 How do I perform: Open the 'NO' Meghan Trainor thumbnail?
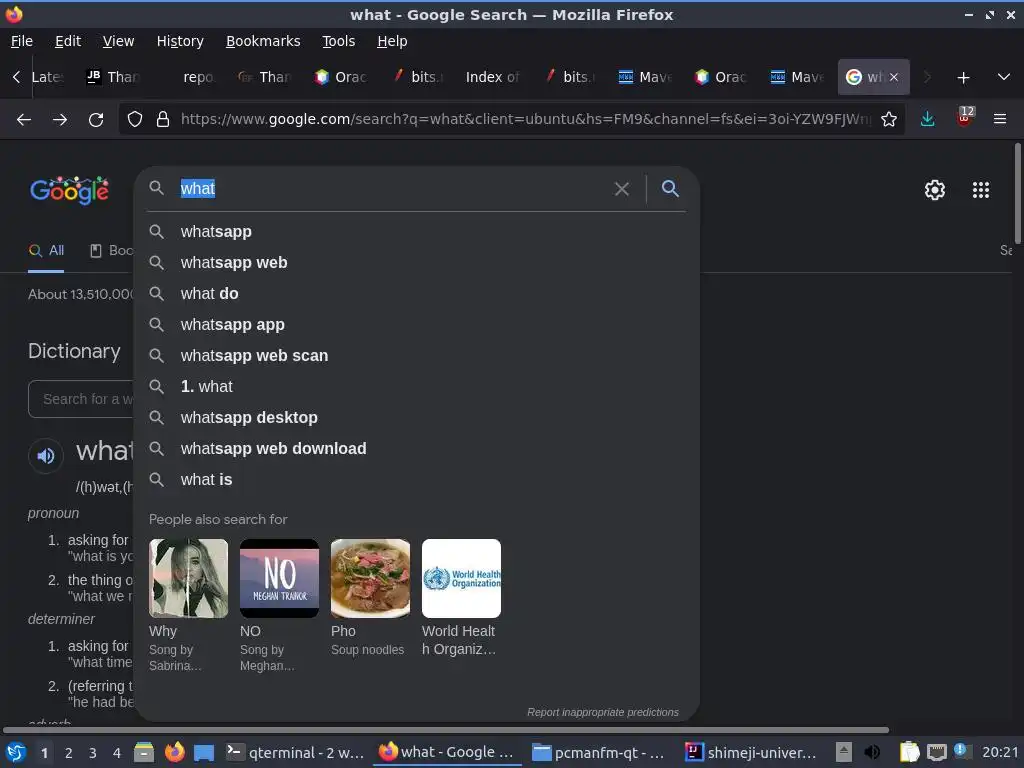[280, 579]
